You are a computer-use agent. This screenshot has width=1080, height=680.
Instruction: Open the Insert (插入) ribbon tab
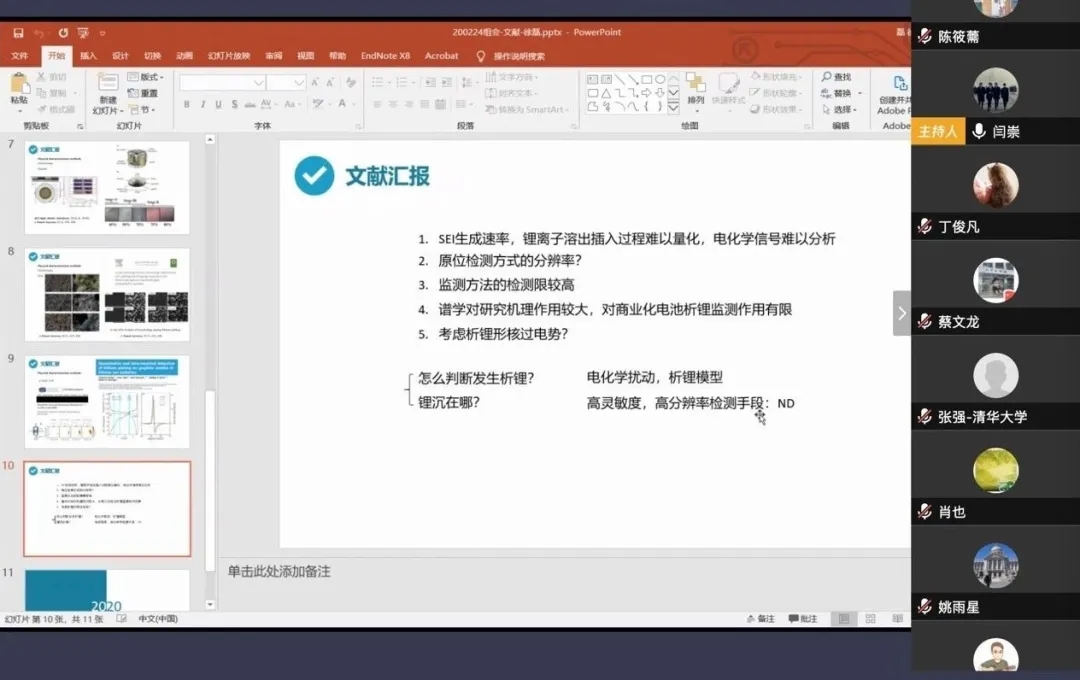(88, 56)
